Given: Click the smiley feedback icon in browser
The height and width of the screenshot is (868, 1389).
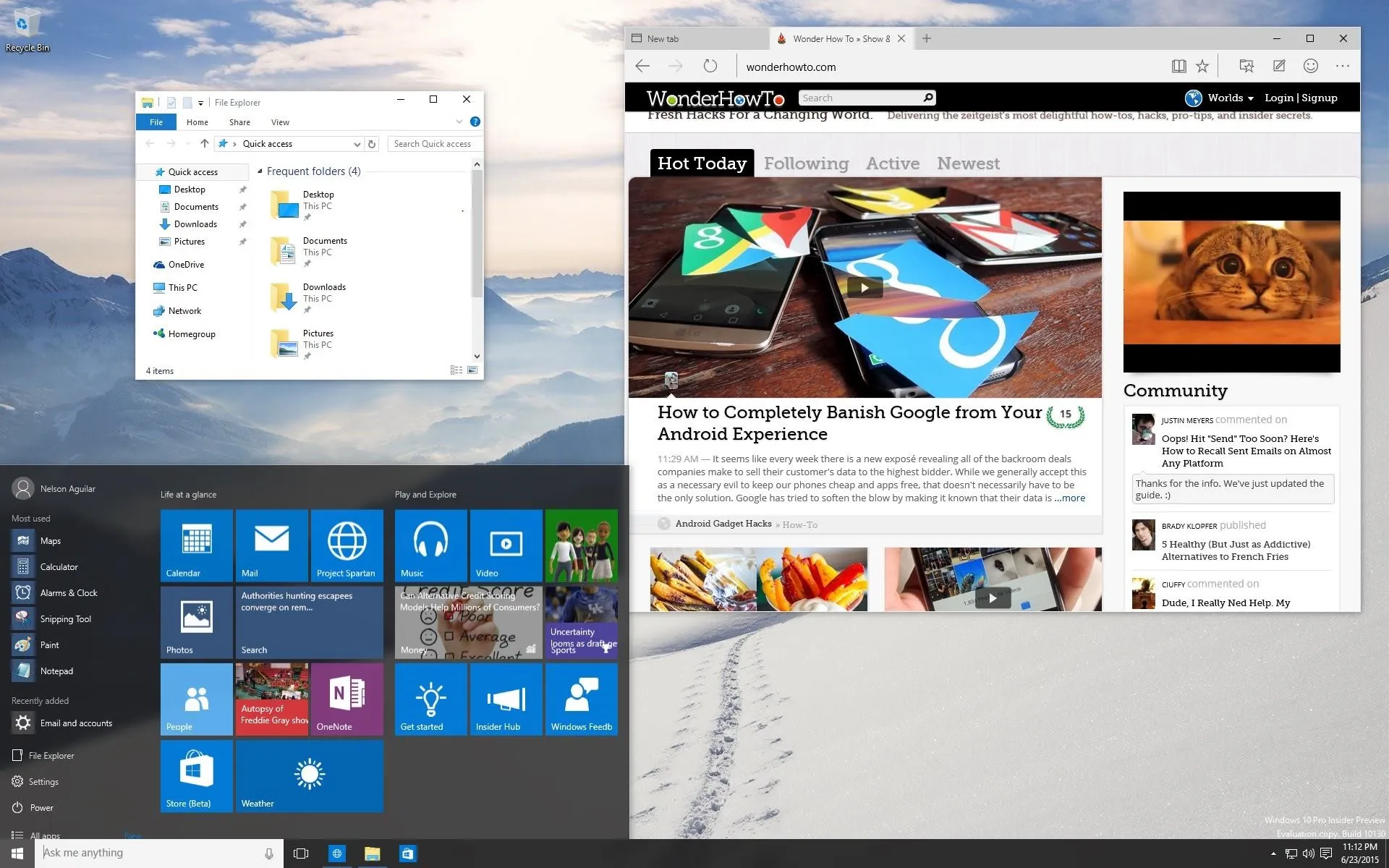Looking at the screenshot, I should pos(1310,67).
